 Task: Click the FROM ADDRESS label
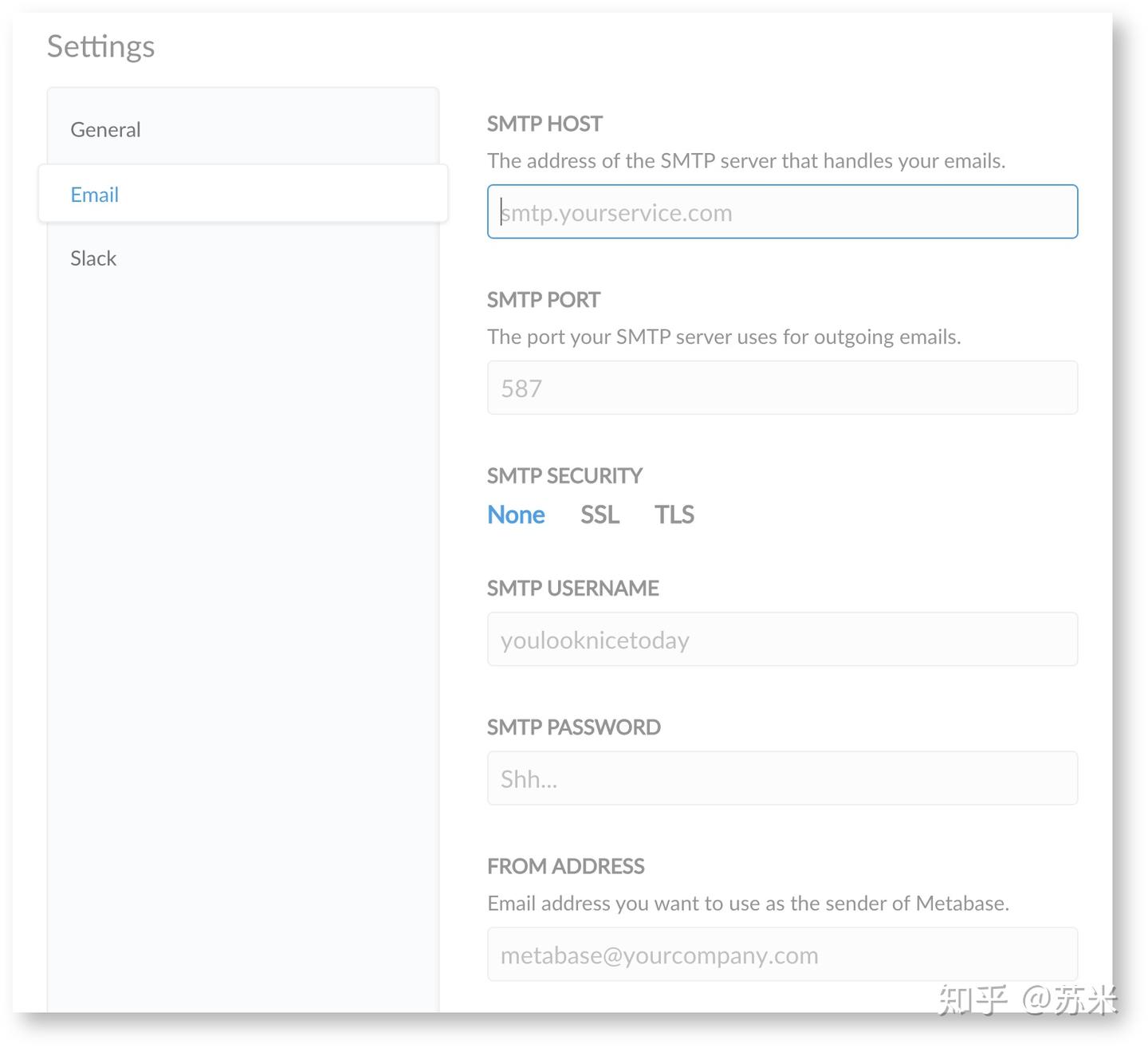pyautogui.click(x=565, y=866)
